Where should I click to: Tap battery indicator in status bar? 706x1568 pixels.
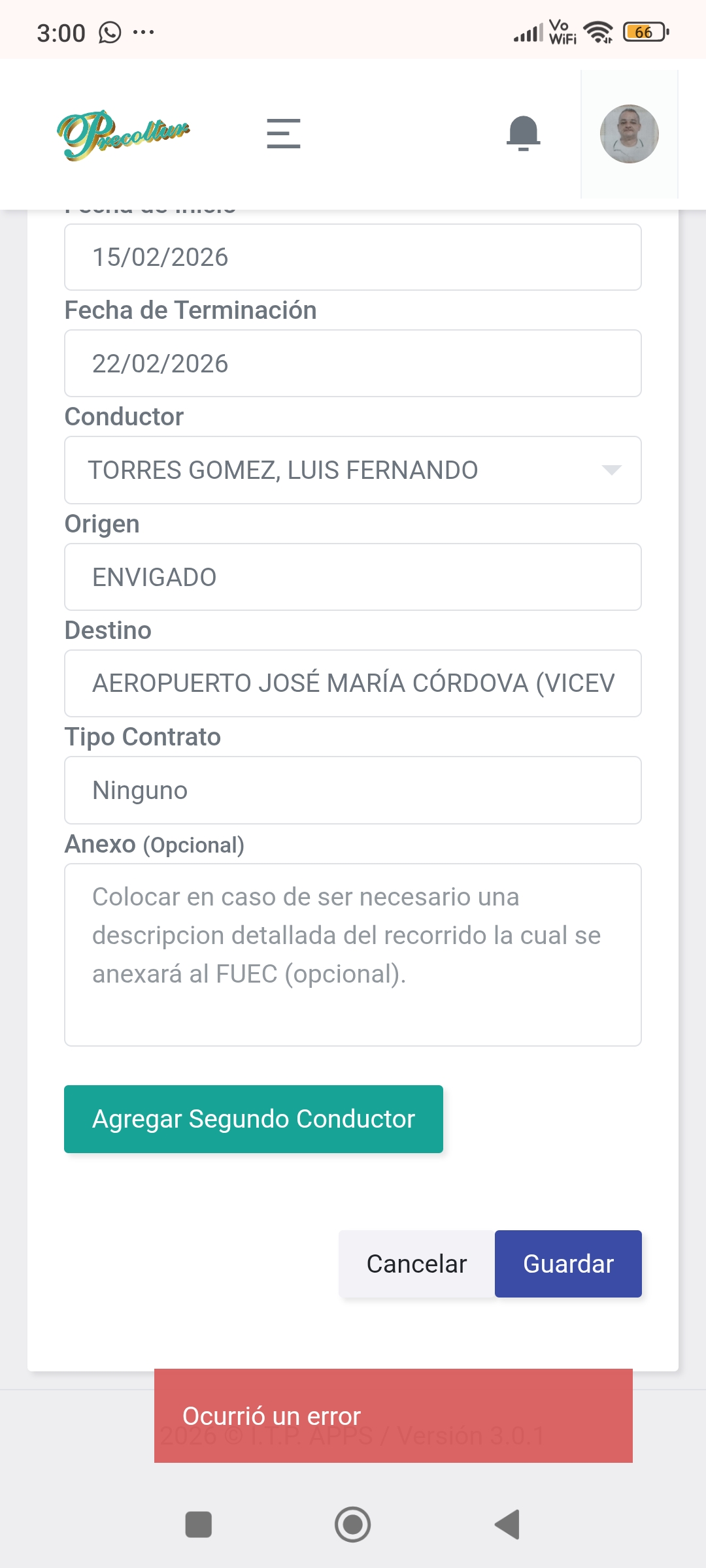(x=645, y=32)
